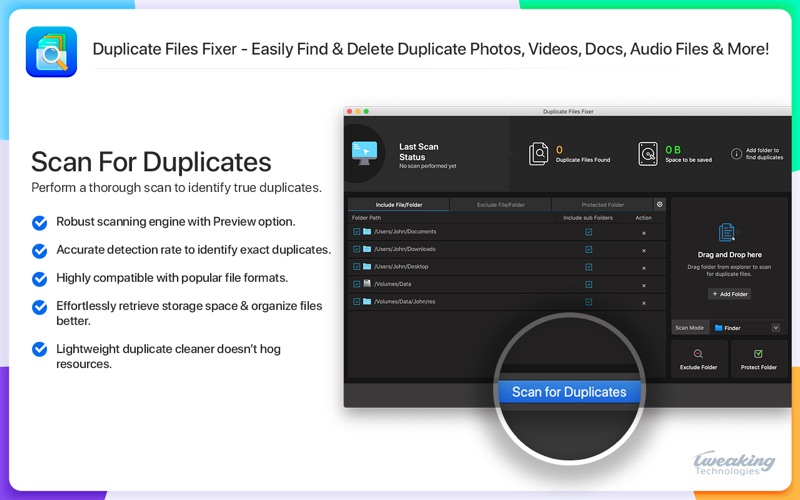Remove /Users/John/Documents with its X action
800x500 pixels.
(x=644, y=233)
